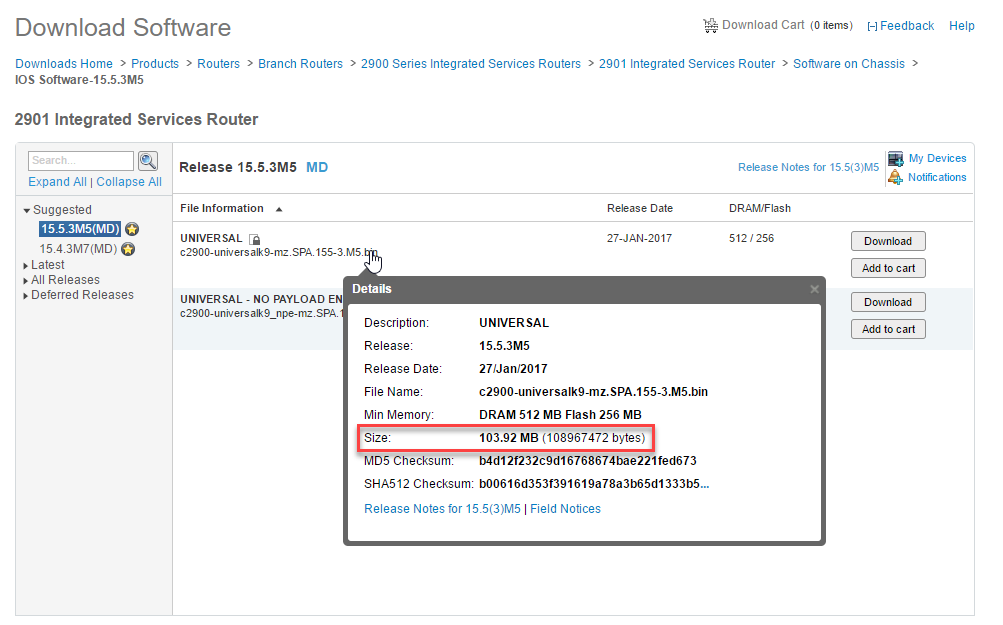1003x625 pixels.
Task: Download the NO PAYLOAD ENCRYPTION image
Action: (888, 302)
